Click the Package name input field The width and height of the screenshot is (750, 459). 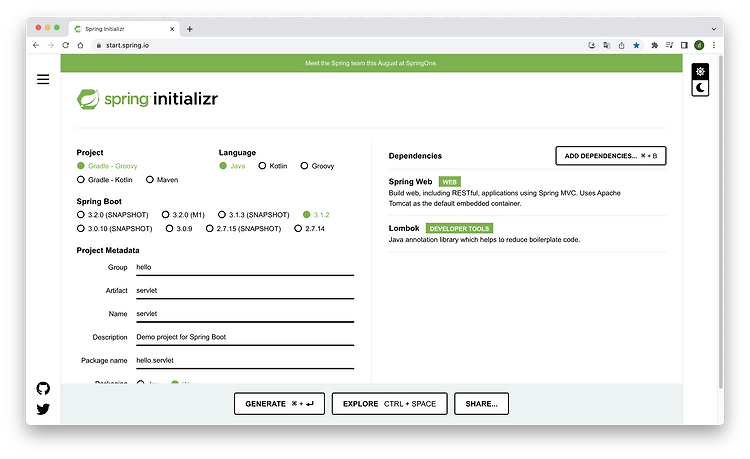(x=245, y=361)
